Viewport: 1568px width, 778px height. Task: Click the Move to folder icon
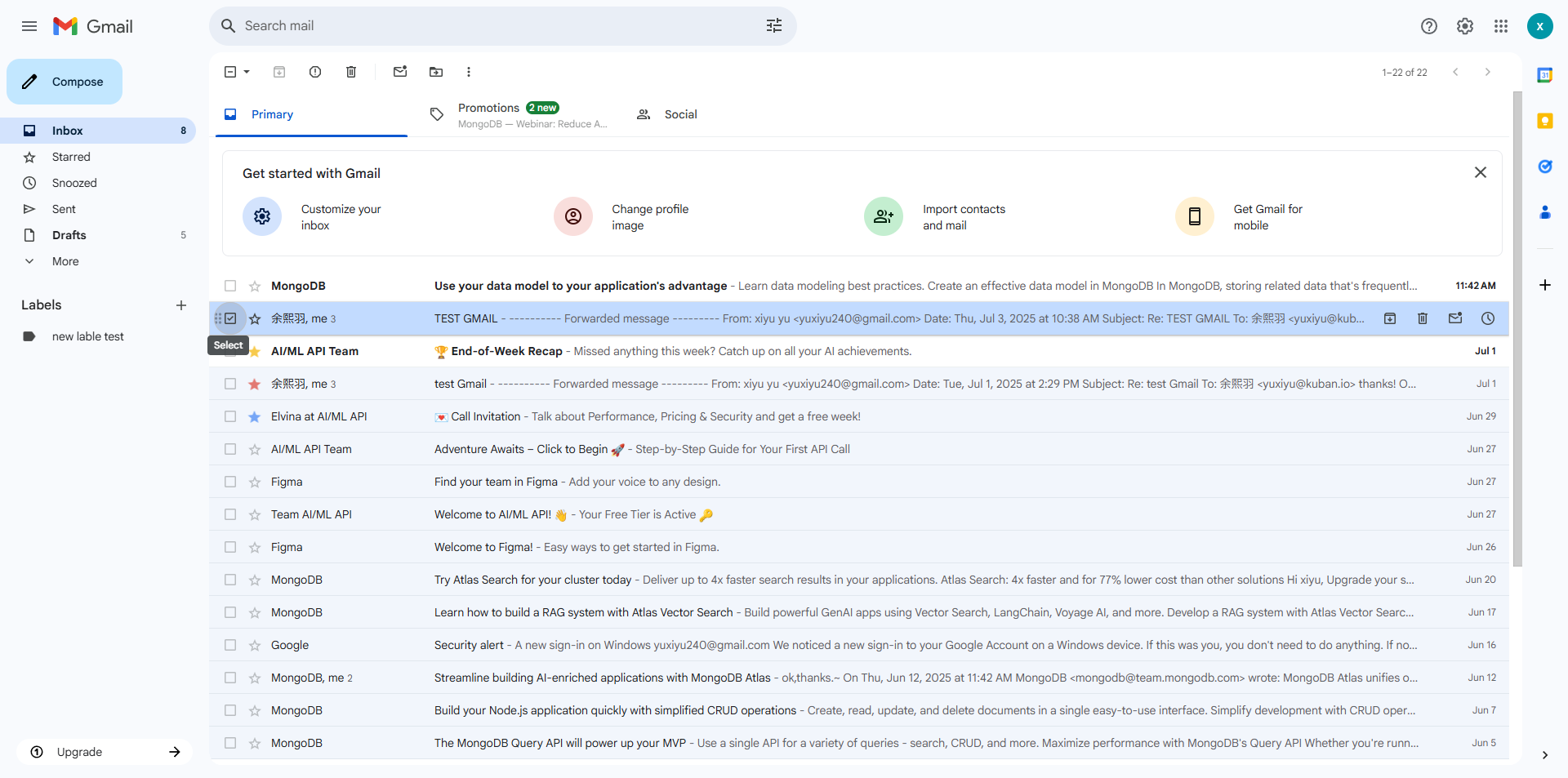pyautogui.click(x=436, y=72)
